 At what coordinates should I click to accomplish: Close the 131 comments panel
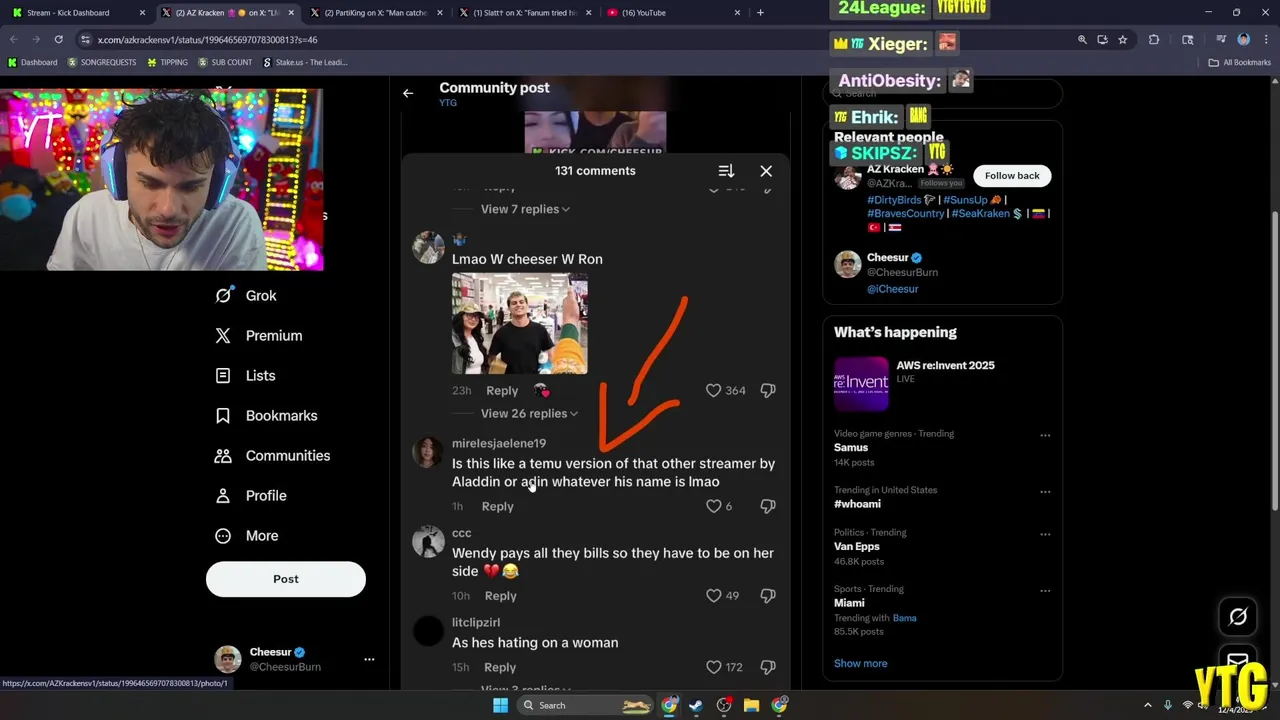point(766,171)
